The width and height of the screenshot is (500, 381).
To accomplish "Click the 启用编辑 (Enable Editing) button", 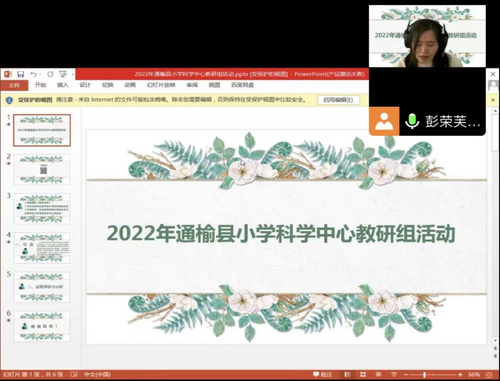I will point(338,100).
